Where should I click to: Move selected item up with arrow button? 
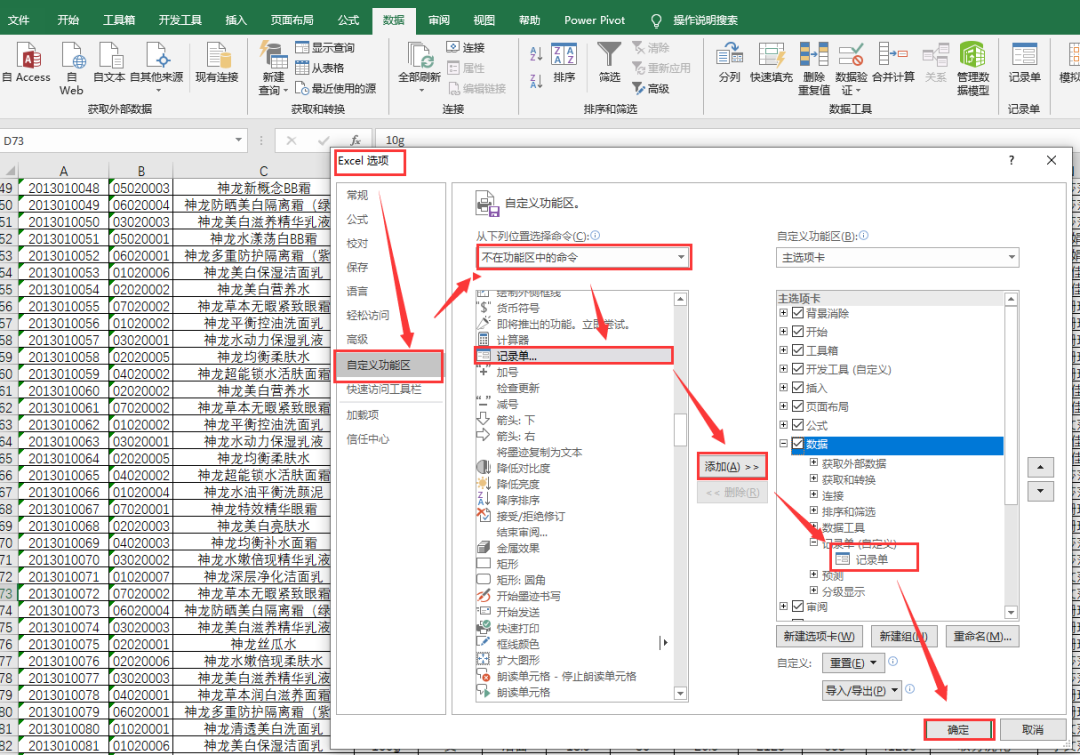click(x=1040, y=467)
